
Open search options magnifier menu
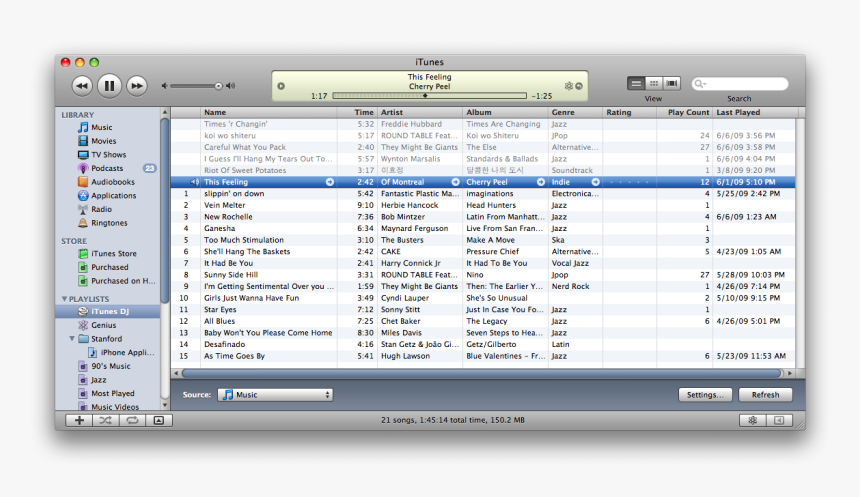coord(700,84)
